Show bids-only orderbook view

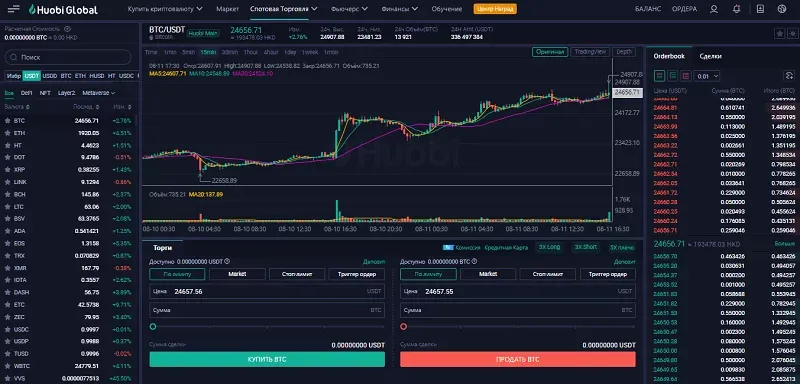click(673, 75)
